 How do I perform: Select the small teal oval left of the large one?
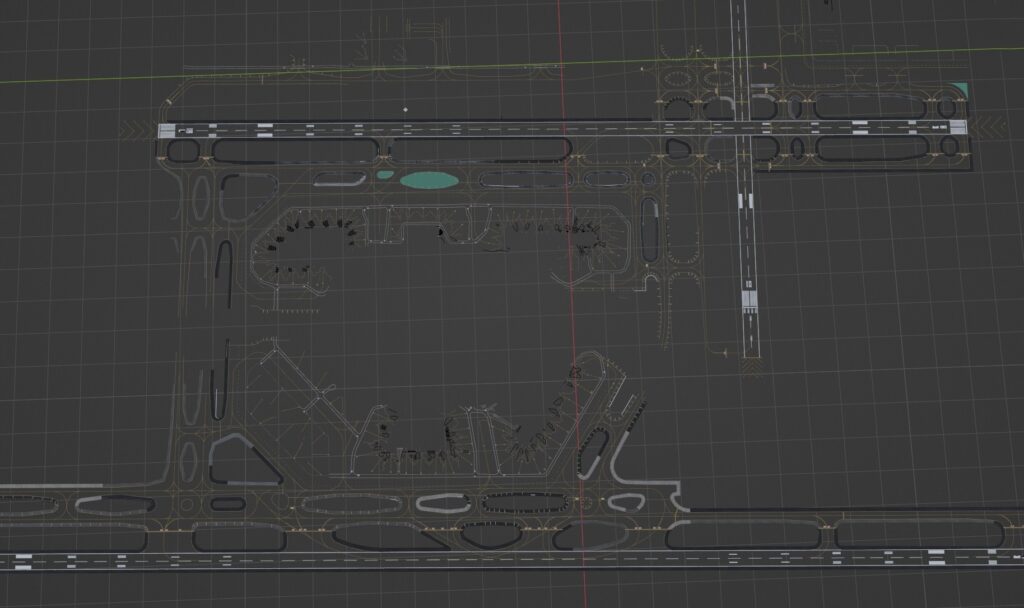[385, 175]
